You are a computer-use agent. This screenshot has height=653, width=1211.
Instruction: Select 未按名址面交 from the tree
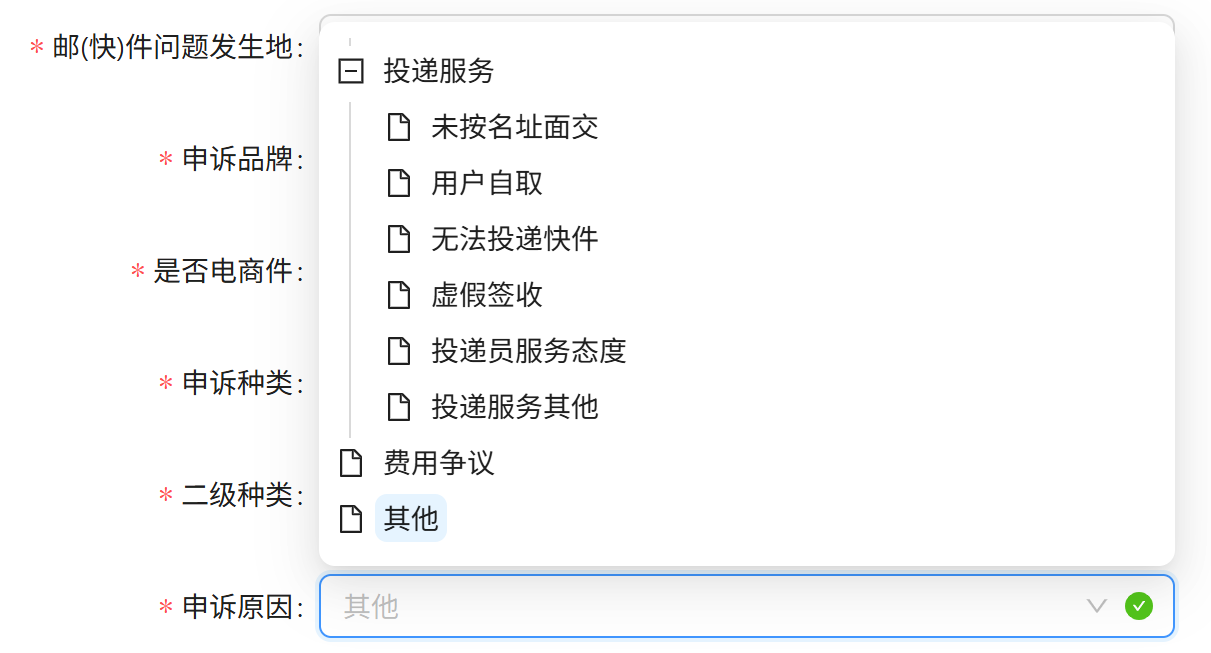pyautogui.click(x=514, y=127)
